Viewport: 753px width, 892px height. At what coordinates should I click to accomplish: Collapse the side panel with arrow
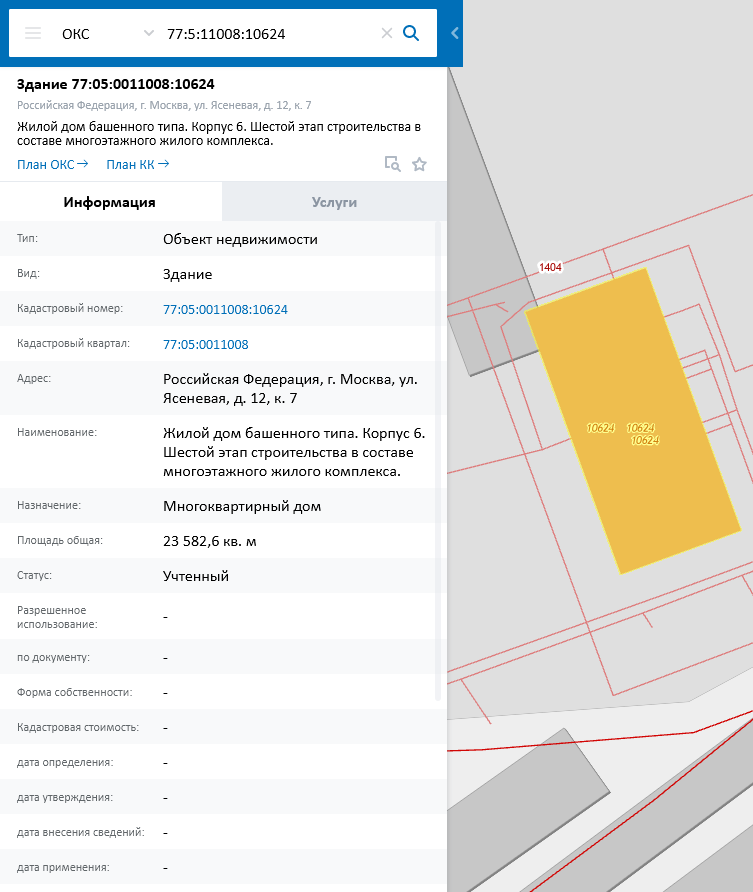pos(455,33)
